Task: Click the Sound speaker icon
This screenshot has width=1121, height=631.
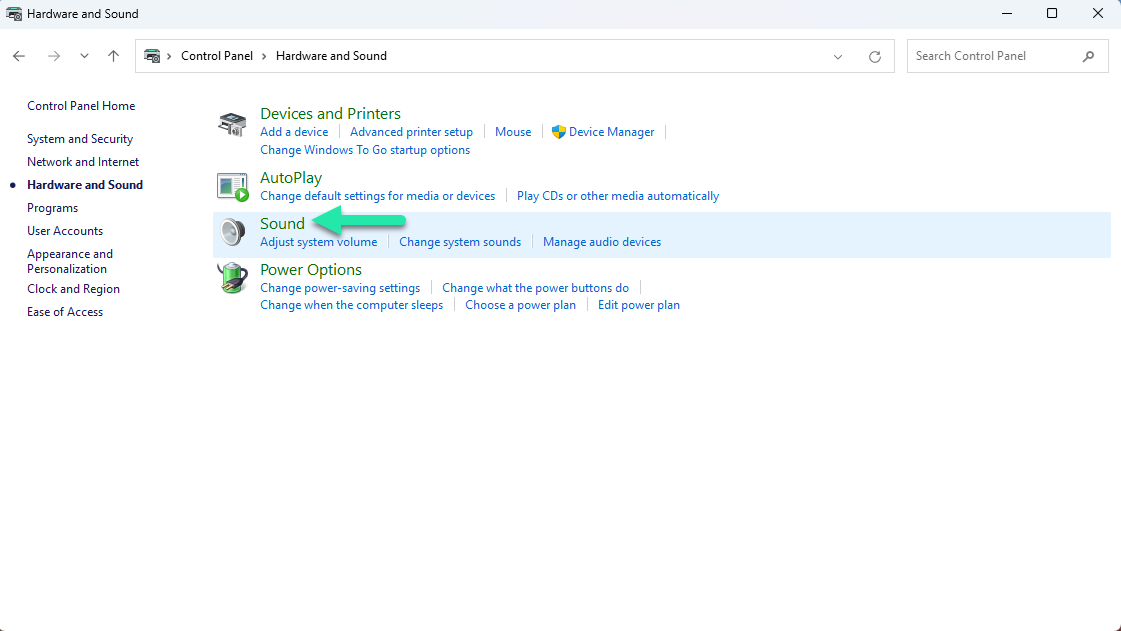Action: [x=231, y=231]
